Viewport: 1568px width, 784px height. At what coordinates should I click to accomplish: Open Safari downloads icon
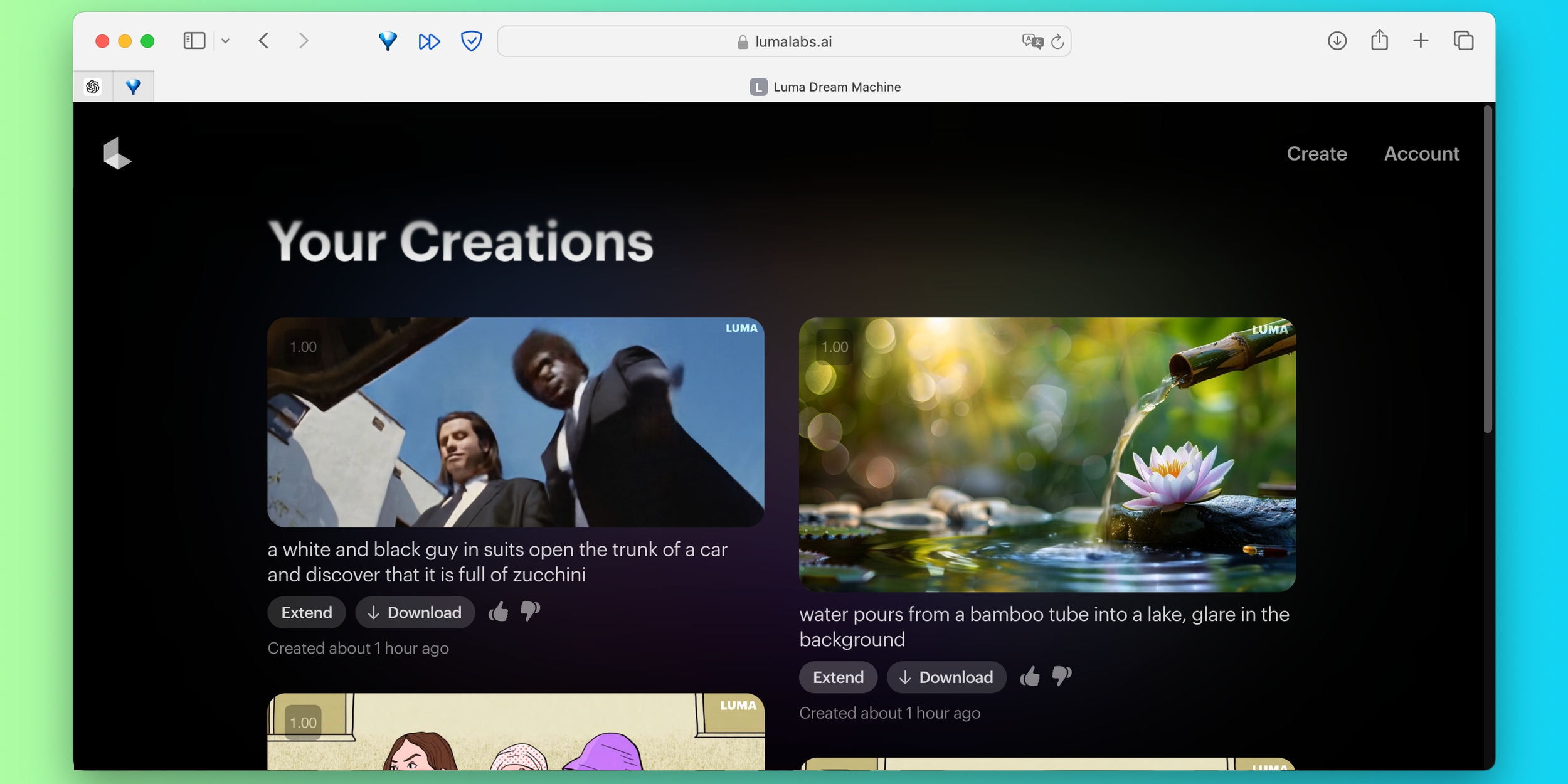tap(1337, 41)
